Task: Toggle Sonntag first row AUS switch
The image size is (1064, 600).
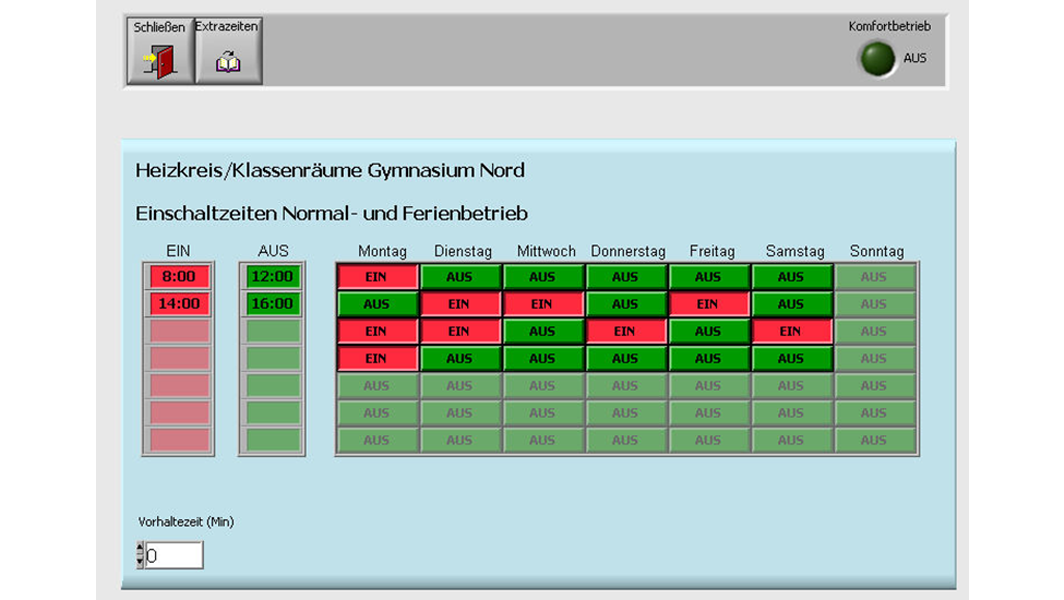Action: (874, 277)
